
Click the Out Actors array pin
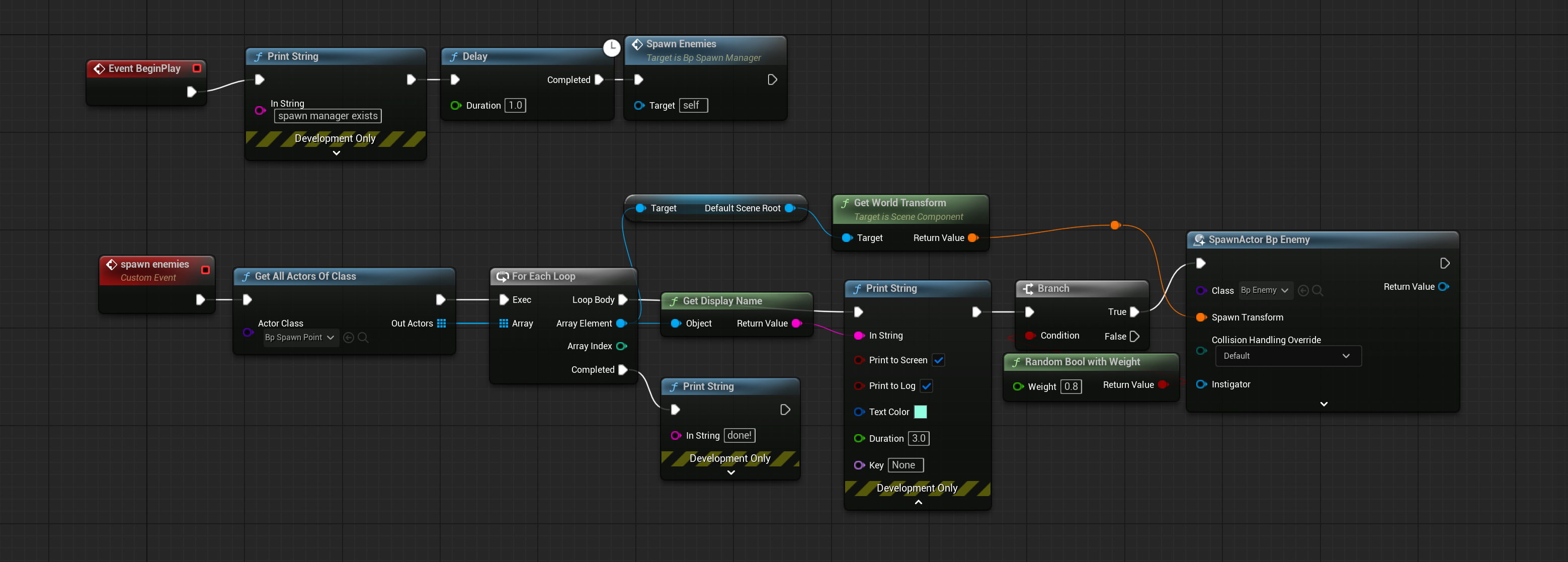tap(441, 324)
